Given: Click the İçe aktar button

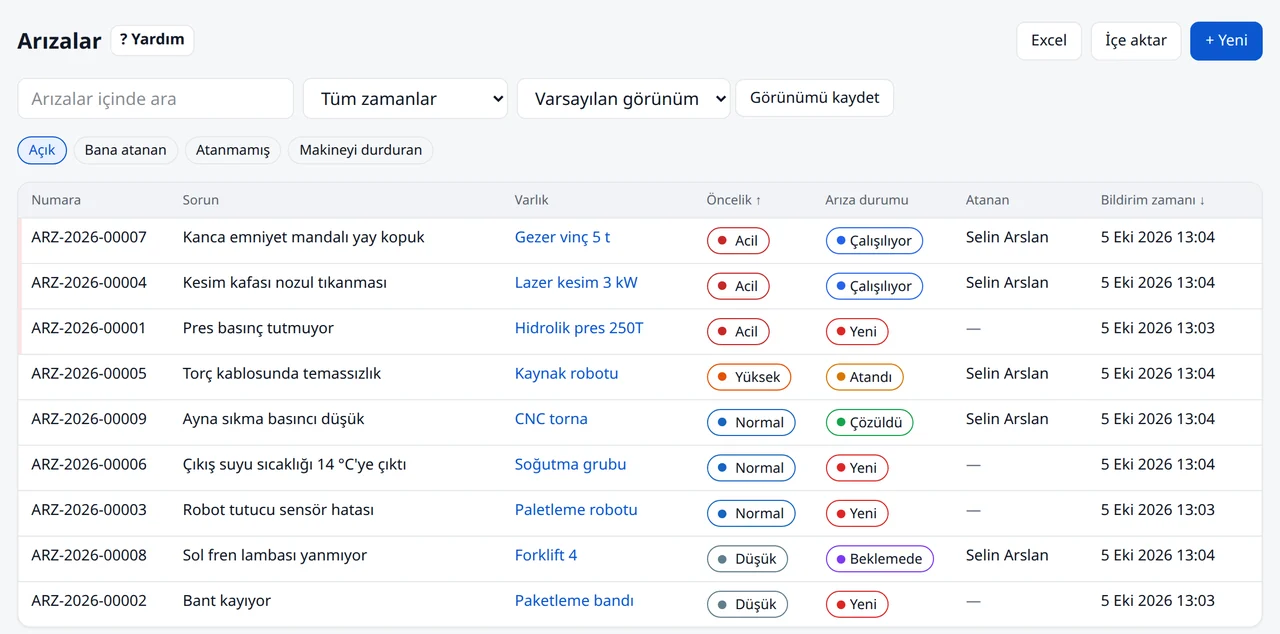Looking at the screenshot, I should [x=1136, y=41].
